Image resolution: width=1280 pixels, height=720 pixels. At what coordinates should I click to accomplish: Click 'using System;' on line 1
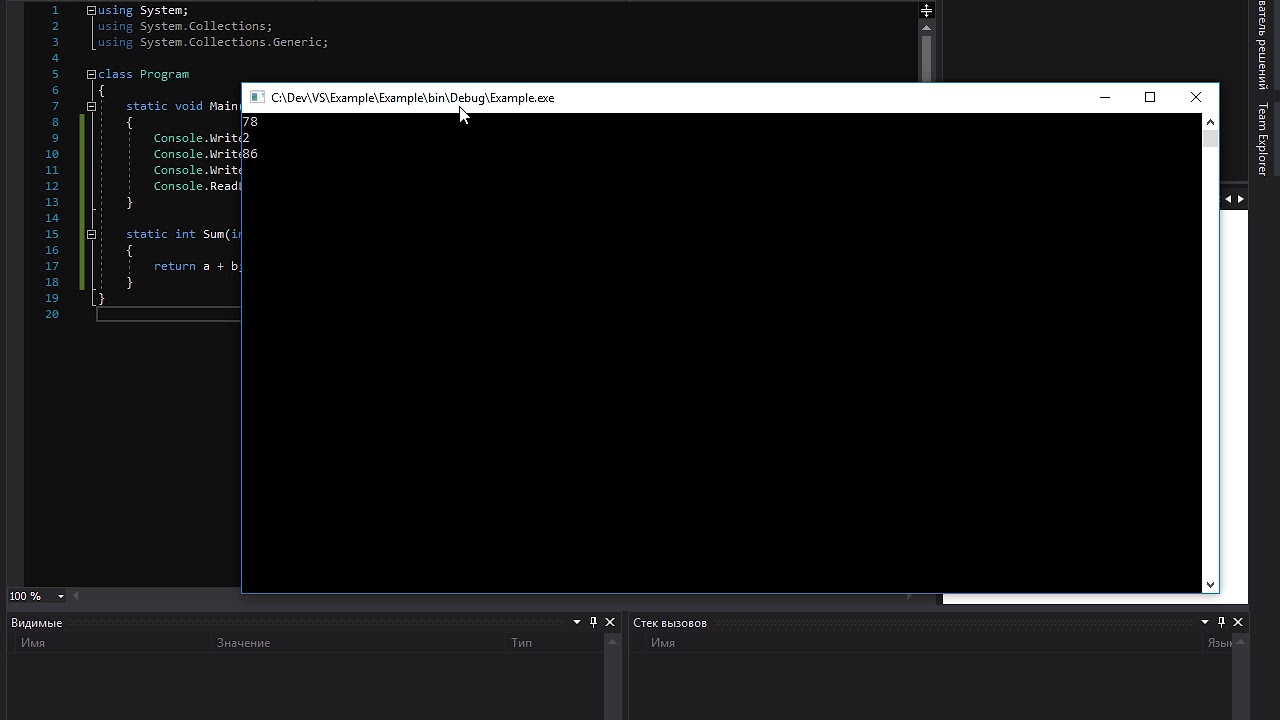pyautogui.click(x=143, y=10)
